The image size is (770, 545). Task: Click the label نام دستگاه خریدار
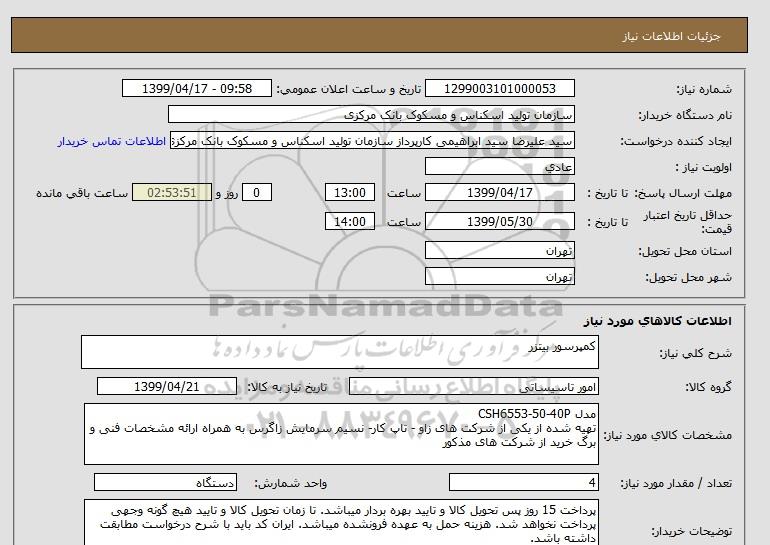tap(685, 115)
